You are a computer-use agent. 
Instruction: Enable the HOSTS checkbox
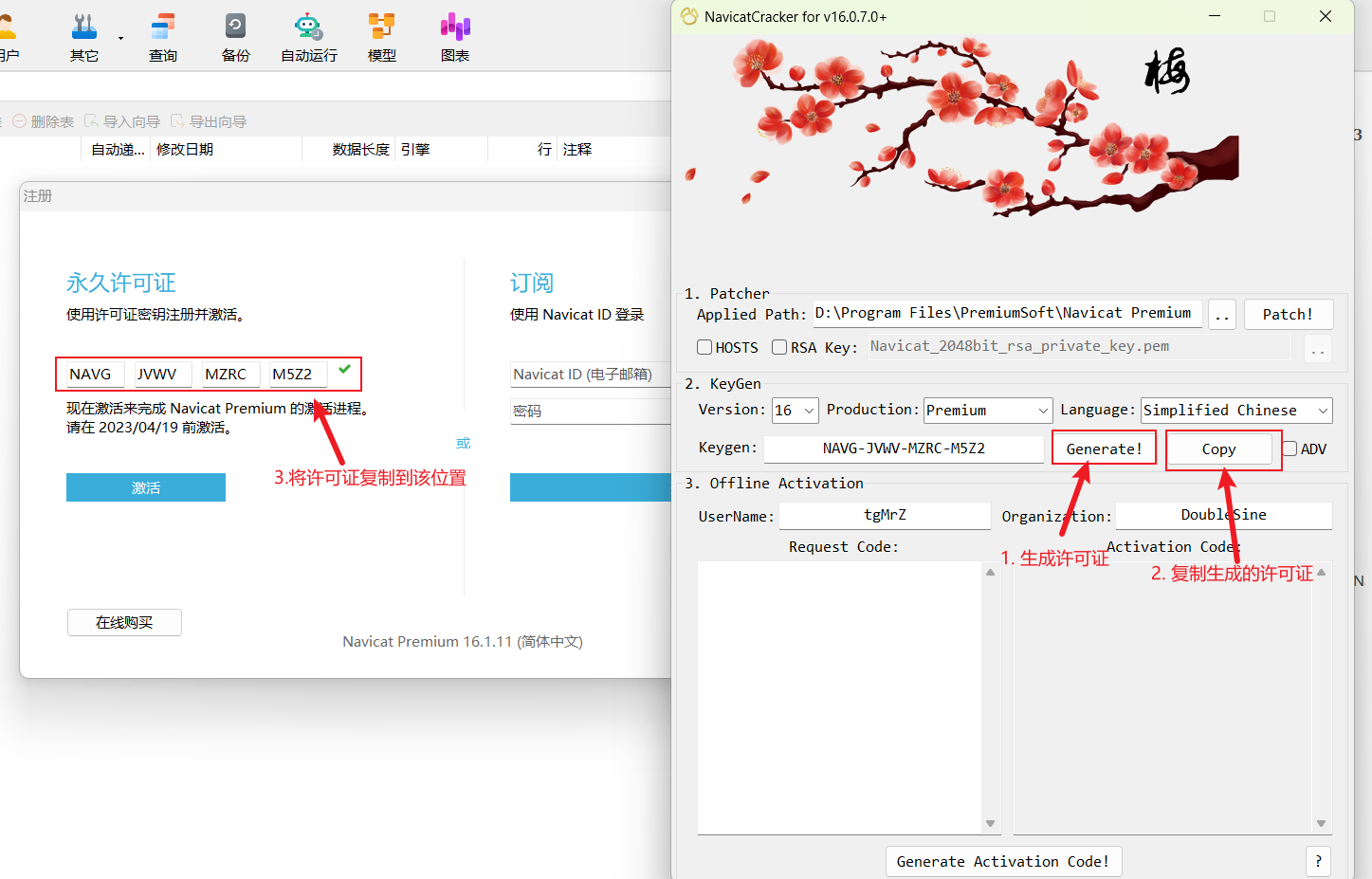(x=704, y=347)
